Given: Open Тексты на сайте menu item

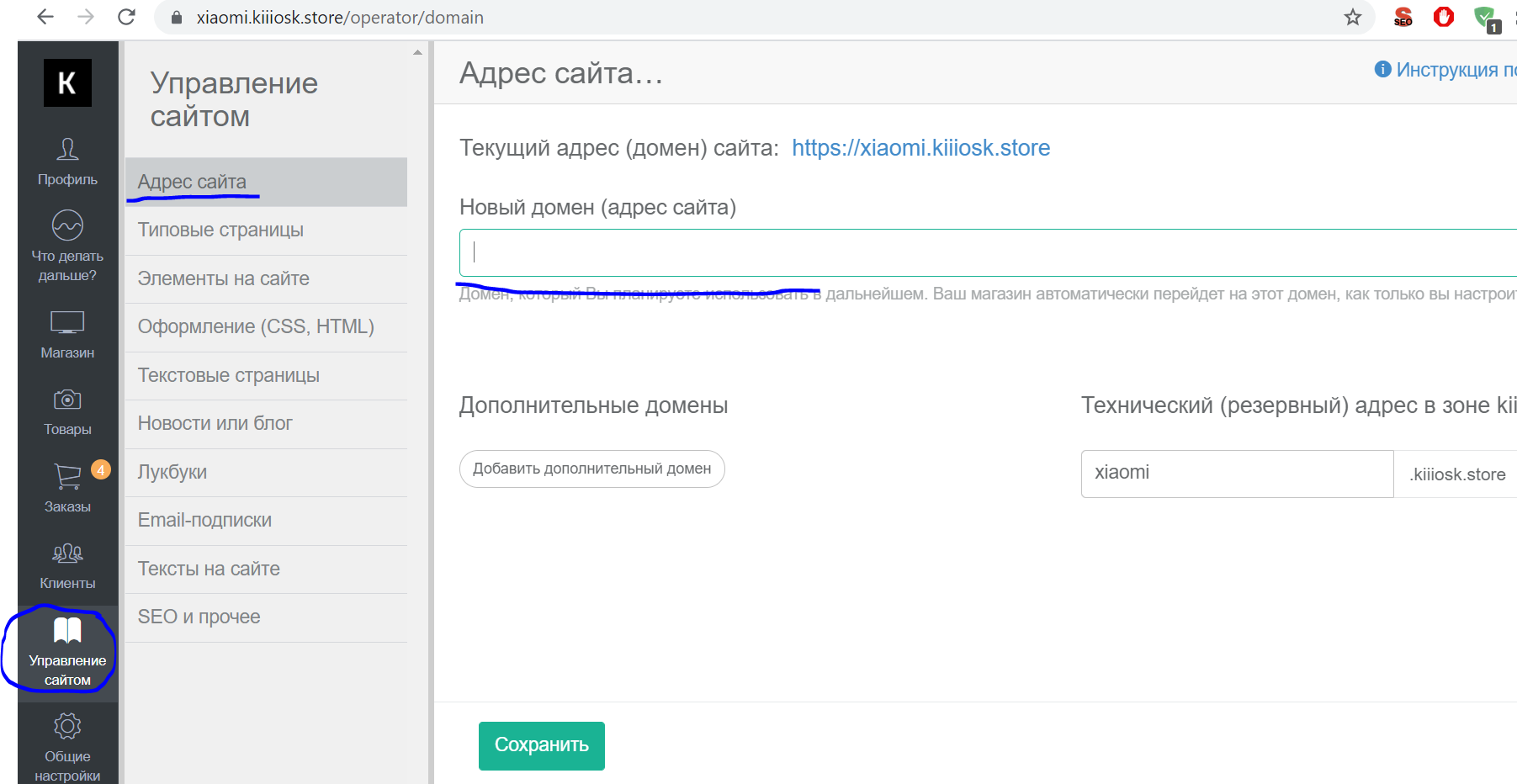Looking at the screenshot, I should click(x=266, y=569).
